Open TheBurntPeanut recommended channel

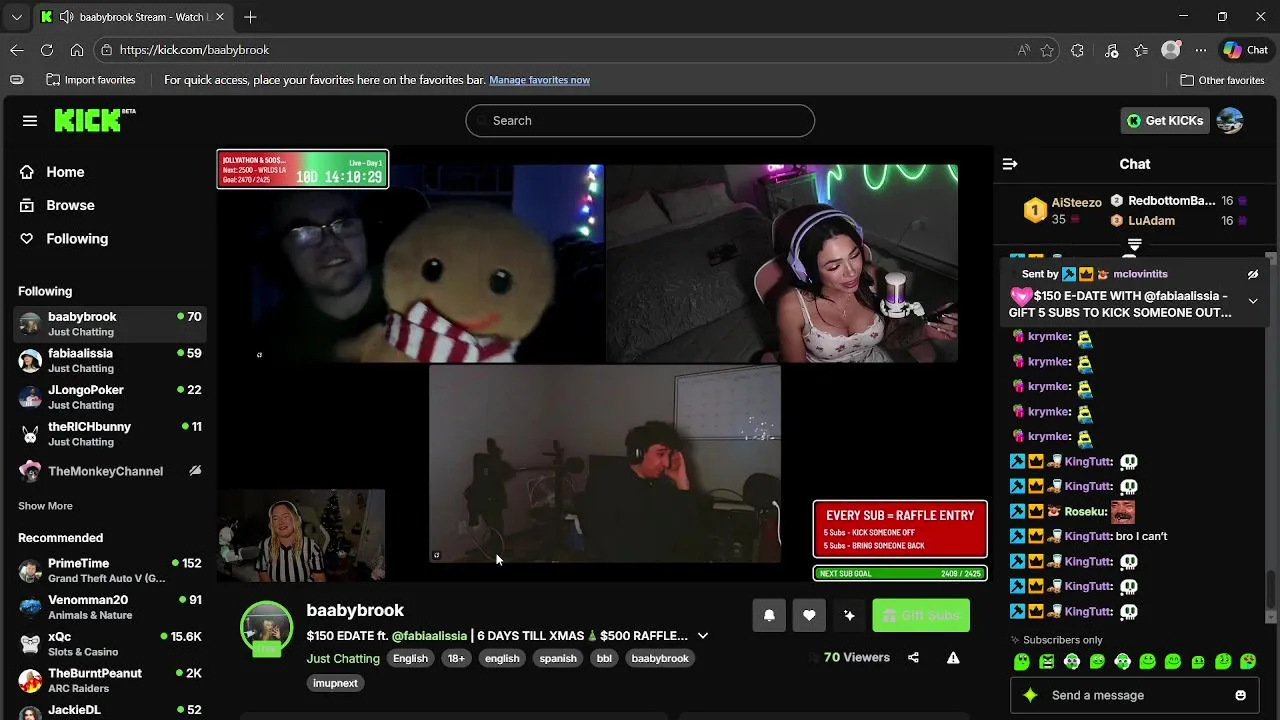(110, 681)
